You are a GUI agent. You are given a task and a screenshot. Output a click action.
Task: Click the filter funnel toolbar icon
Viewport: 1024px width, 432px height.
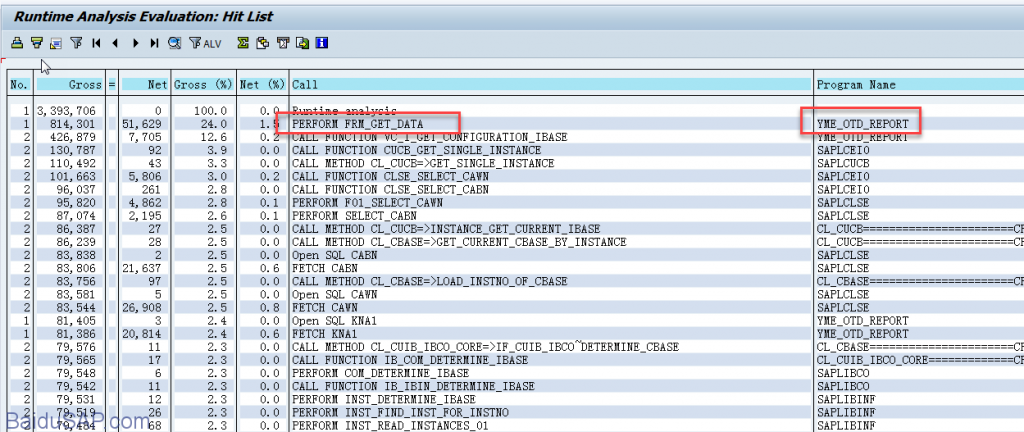coord(76,43)
